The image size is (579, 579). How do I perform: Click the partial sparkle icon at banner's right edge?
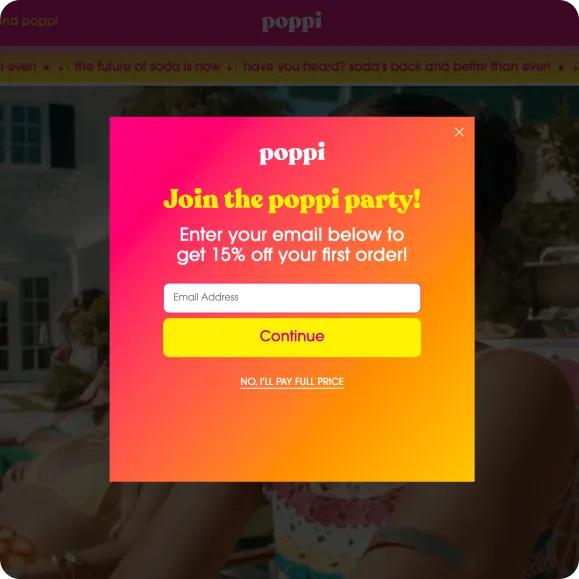pos(576,67)
